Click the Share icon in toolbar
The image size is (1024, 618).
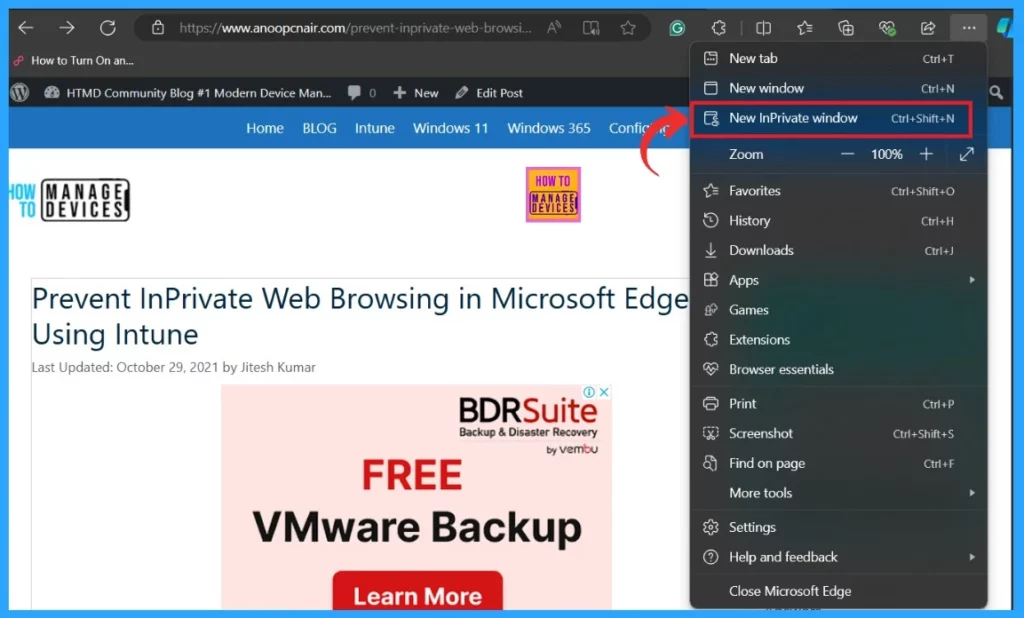coord(928,27)
